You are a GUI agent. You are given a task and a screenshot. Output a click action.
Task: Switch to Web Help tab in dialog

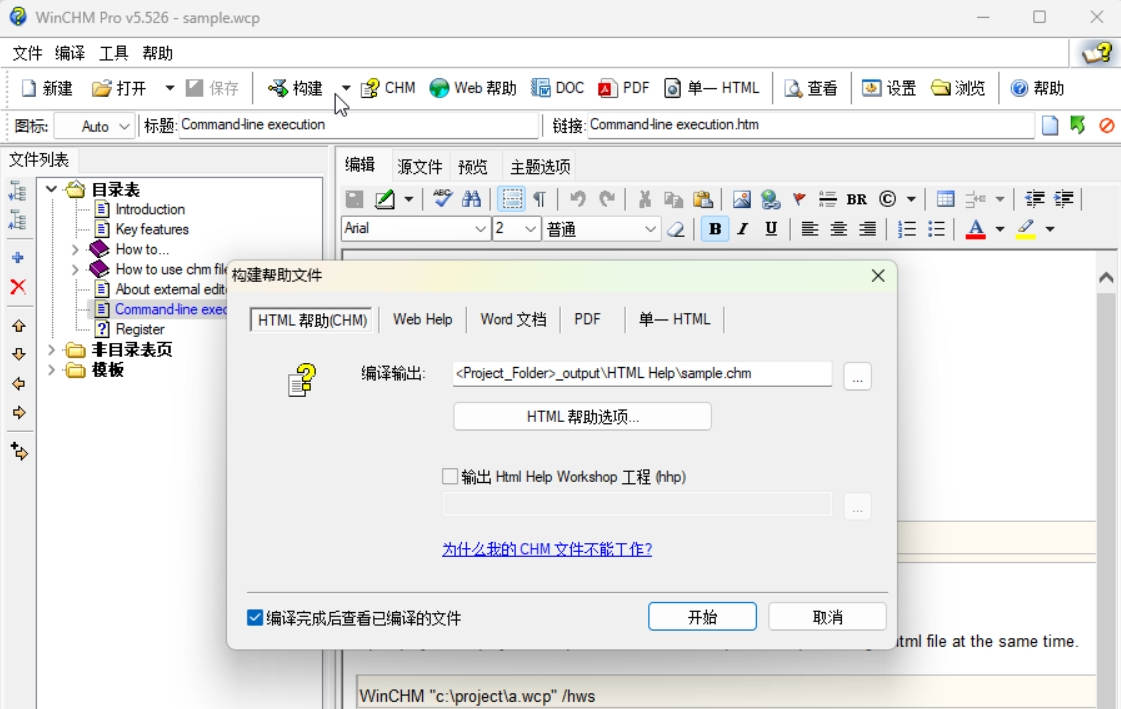point(423,319)
